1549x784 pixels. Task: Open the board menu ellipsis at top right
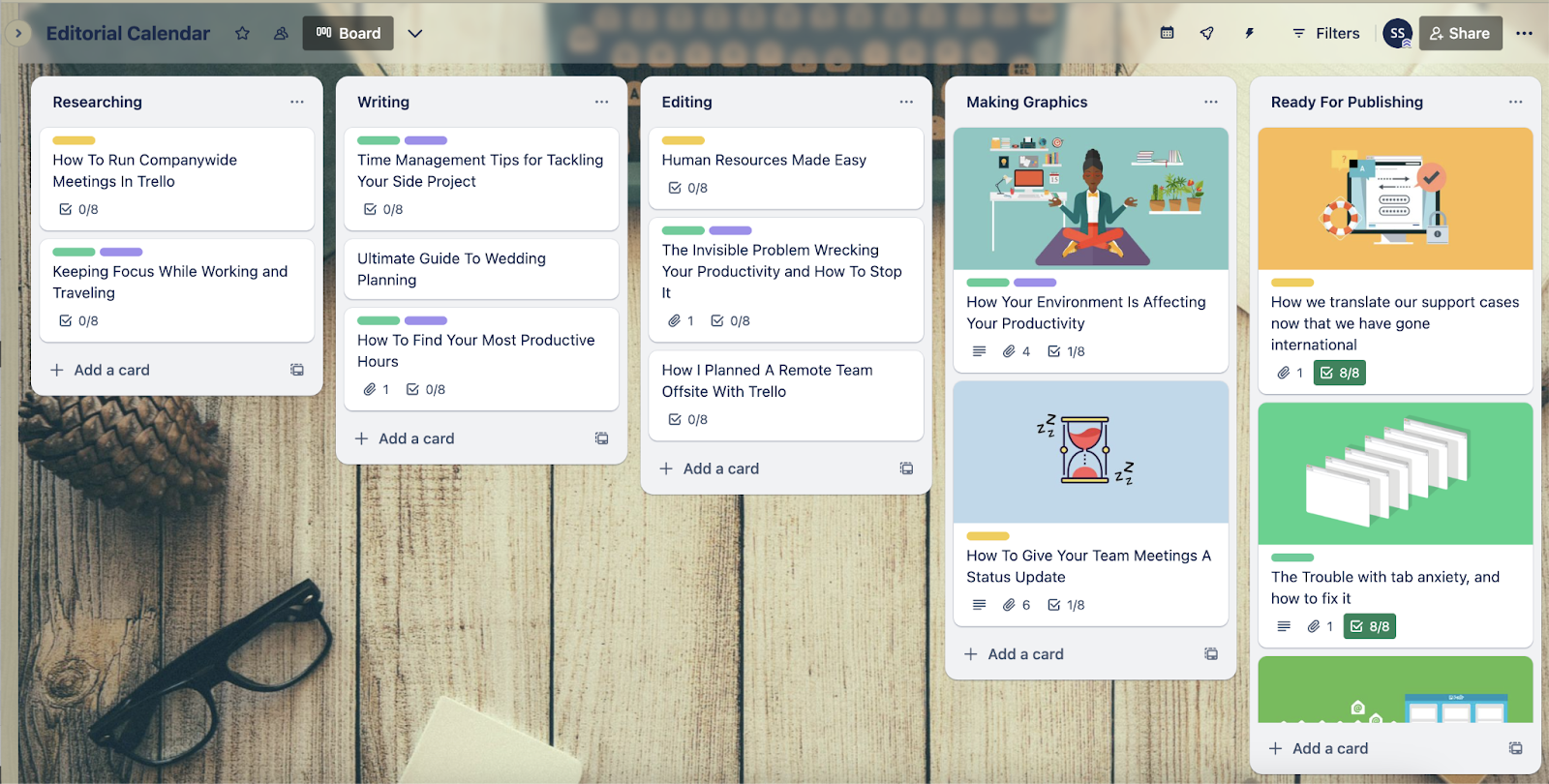point(1524,33)
